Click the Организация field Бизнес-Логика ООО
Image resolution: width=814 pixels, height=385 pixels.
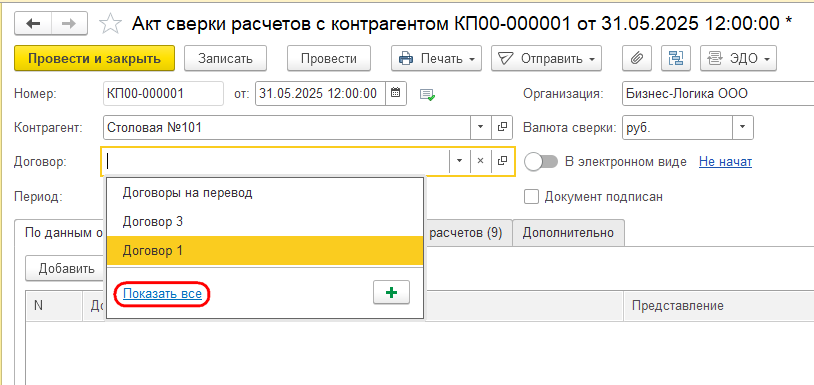[718, 93]
